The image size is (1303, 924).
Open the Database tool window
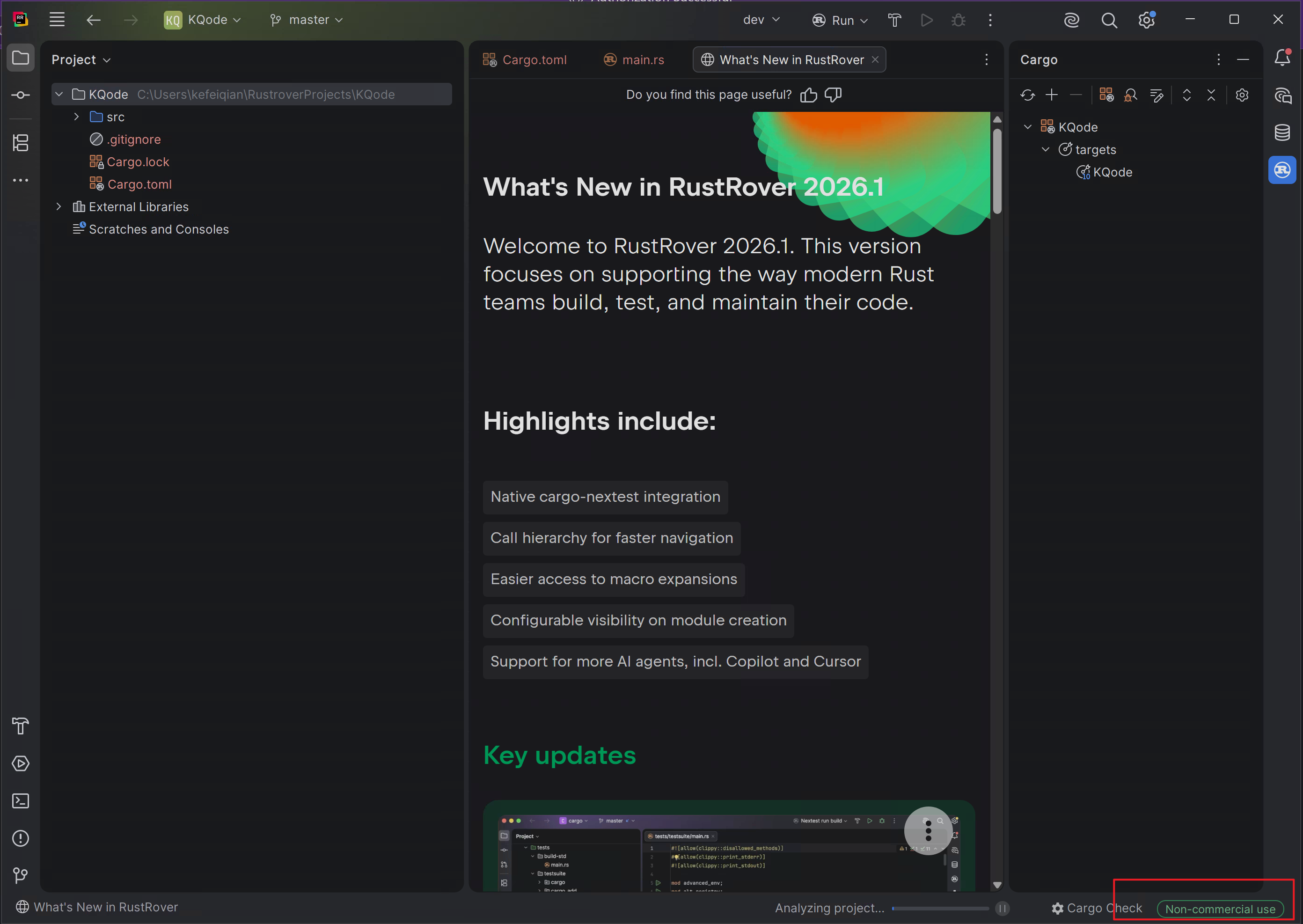(1282, 132)
